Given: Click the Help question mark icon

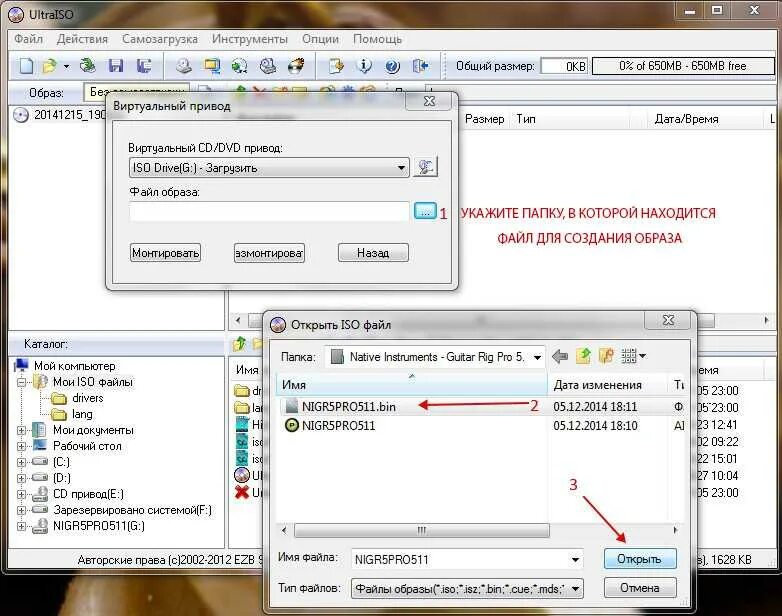Looking at the screenshot, I should point(392,66).
